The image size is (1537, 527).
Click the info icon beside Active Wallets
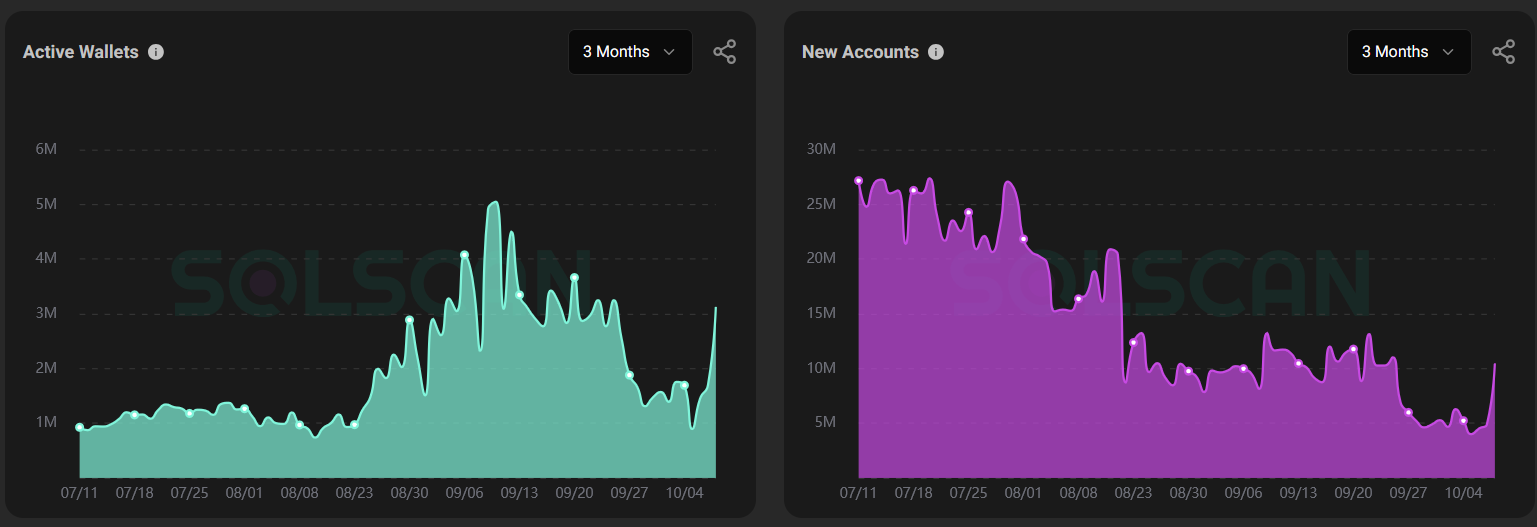(156, 52)
